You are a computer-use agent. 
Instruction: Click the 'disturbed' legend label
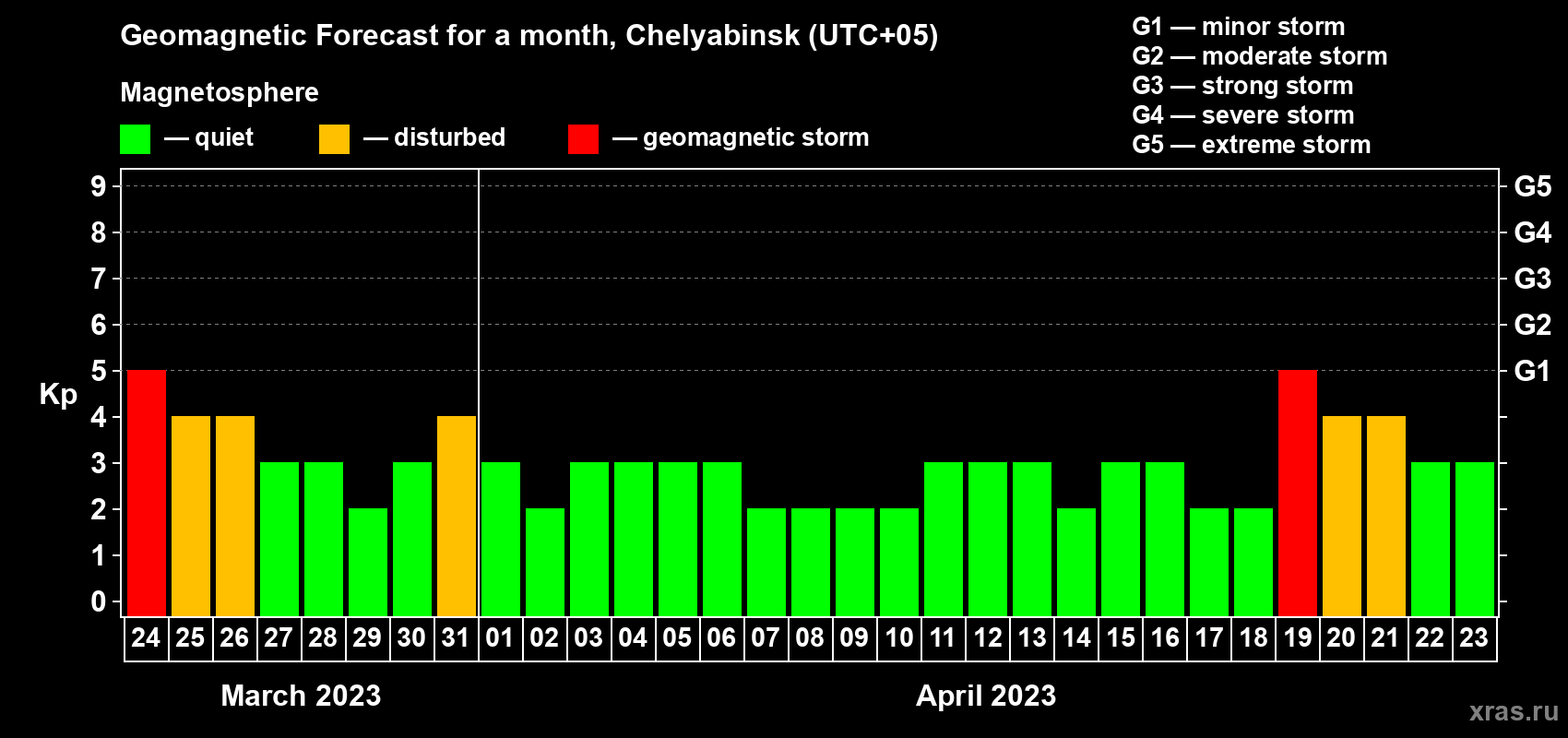pyautogui.click(x=449, y=137)
